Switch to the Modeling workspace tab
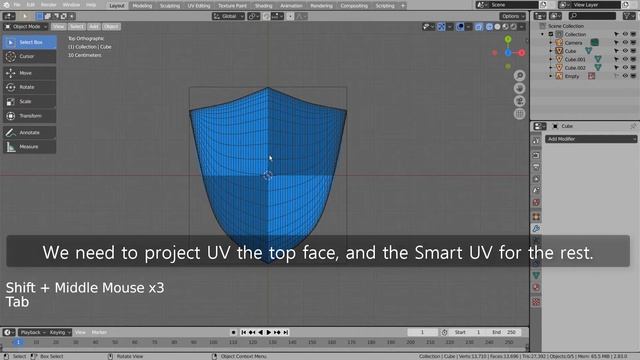This screenshot has height=360, width=640. click(142, 6)
